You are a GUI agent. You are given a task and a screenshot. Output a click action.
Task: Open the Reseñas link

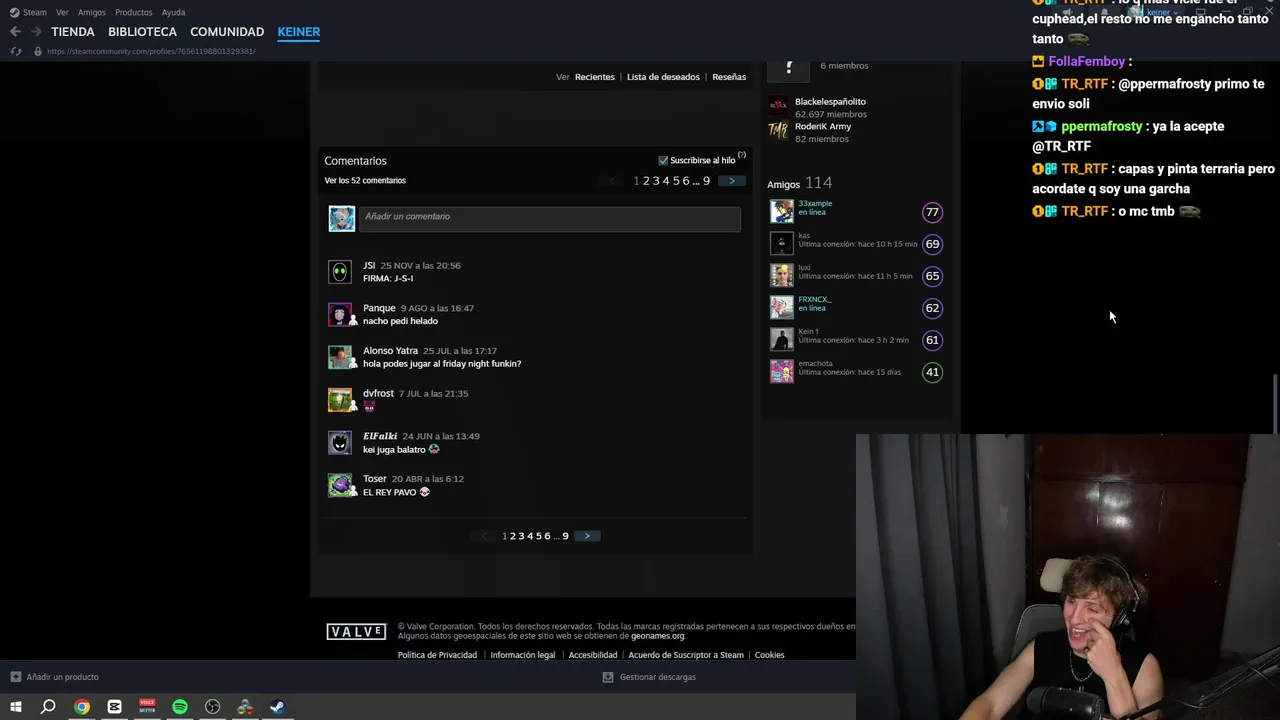pyautogui.click(x=729, y=77)
